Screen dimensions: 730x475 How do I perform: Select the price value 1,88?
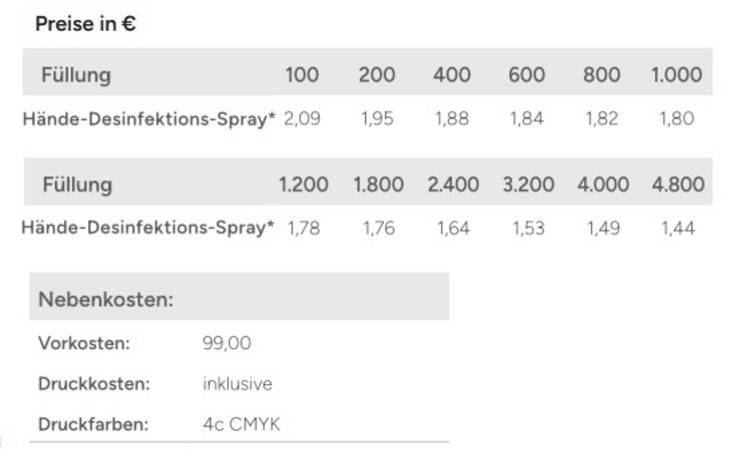point(452,119)
